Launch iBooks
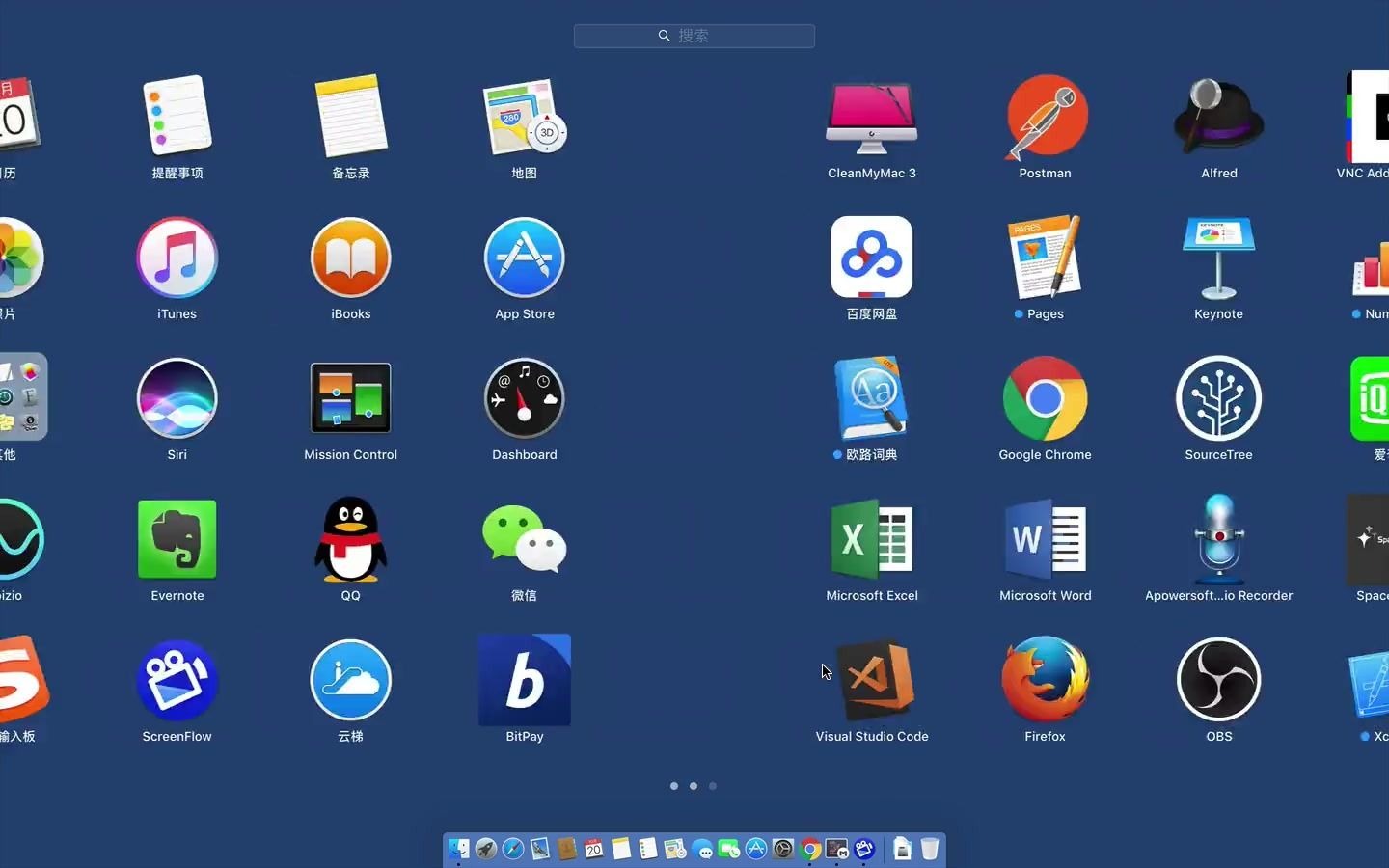1389x868 pixels. pos(351,258)
